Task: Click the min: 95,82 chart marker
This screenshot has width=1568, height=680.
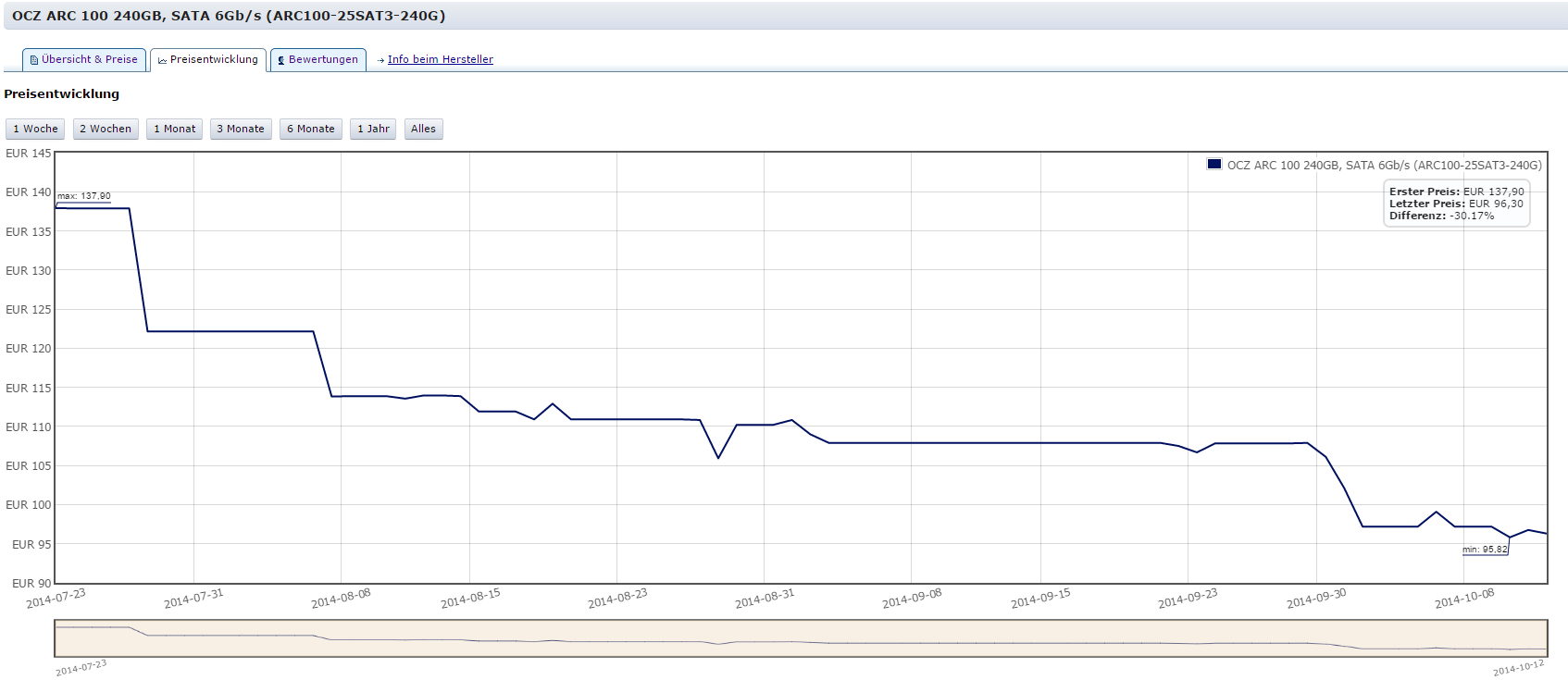Action: pyautogui.click(x=1485, y=550)
